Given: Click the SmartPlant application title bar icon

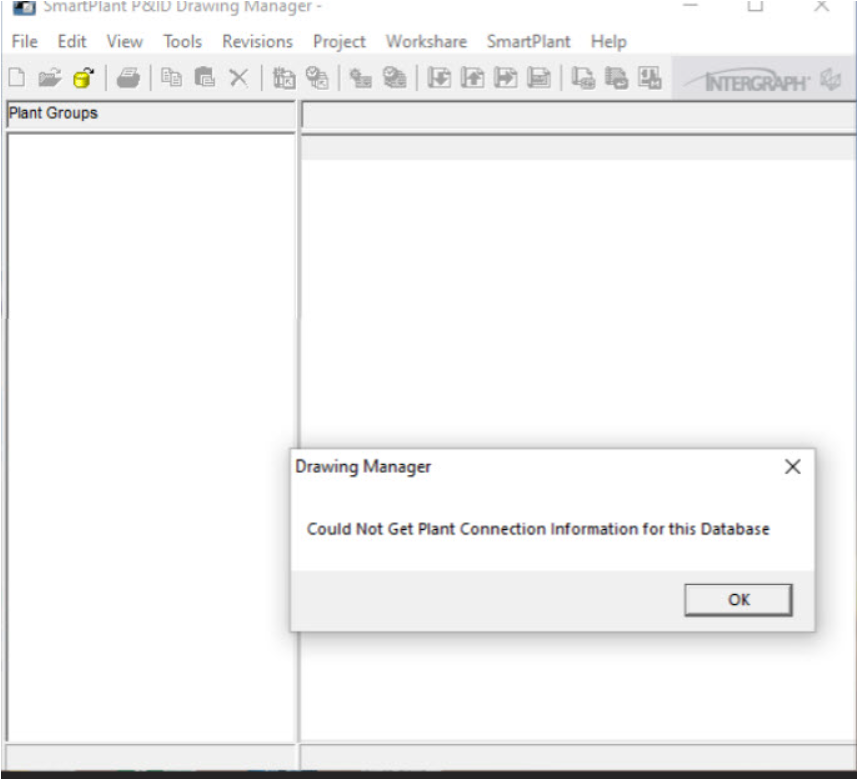Looking at the screenshot, I should coord(24,8).
